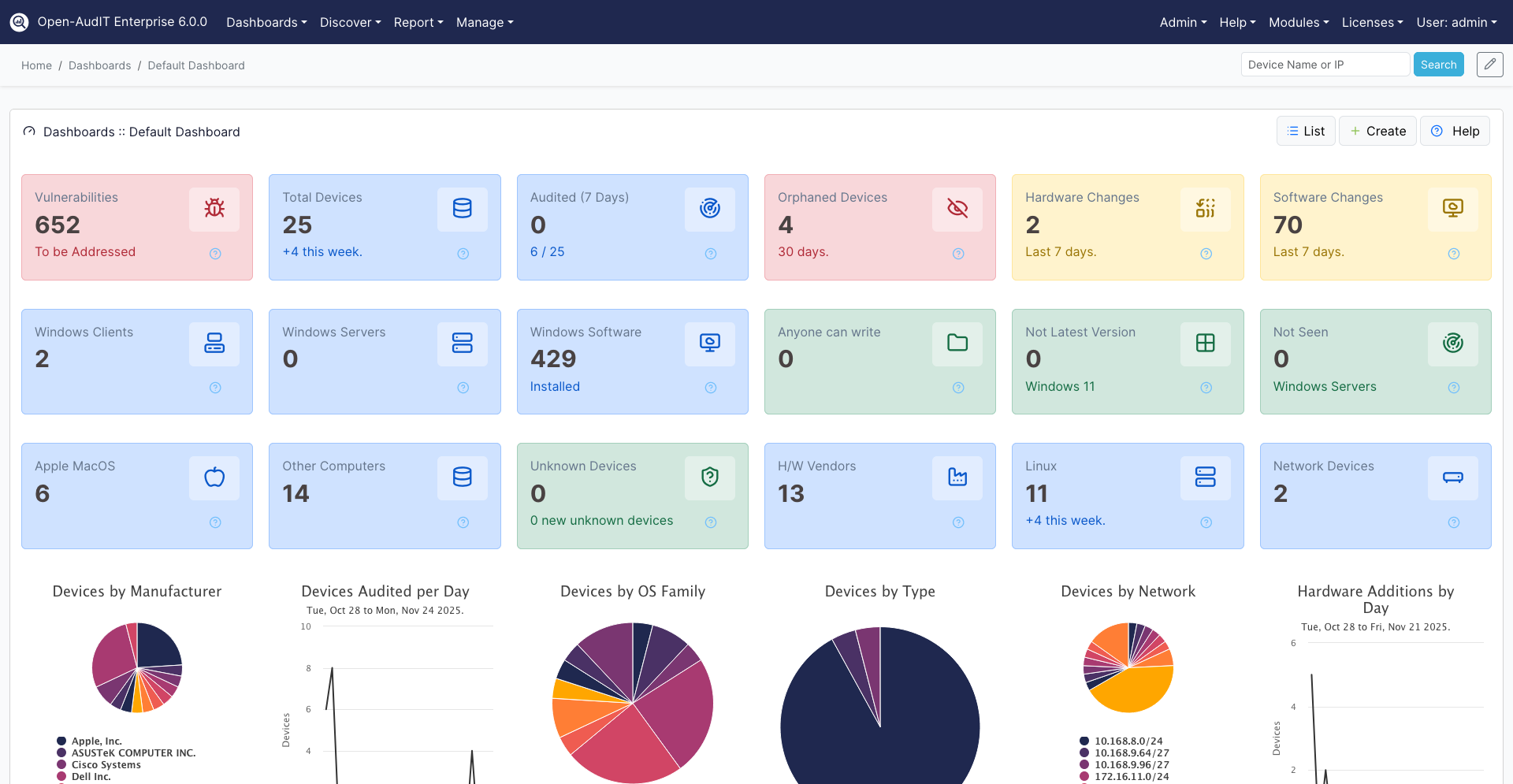
Task: Open the Discover menu item
Action: 349,22
